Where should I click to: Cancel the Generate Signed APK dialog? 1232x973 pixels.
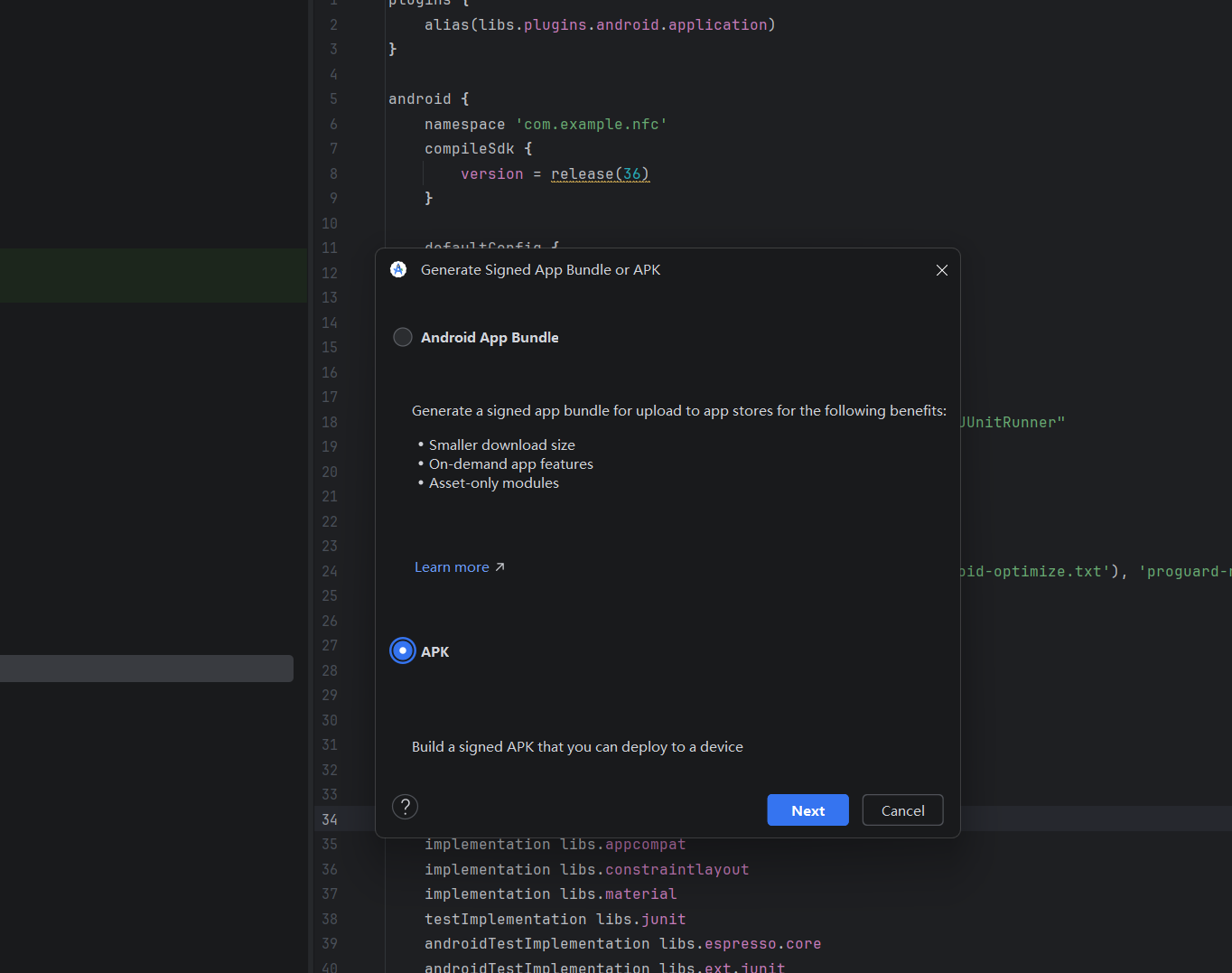[902, 810]
